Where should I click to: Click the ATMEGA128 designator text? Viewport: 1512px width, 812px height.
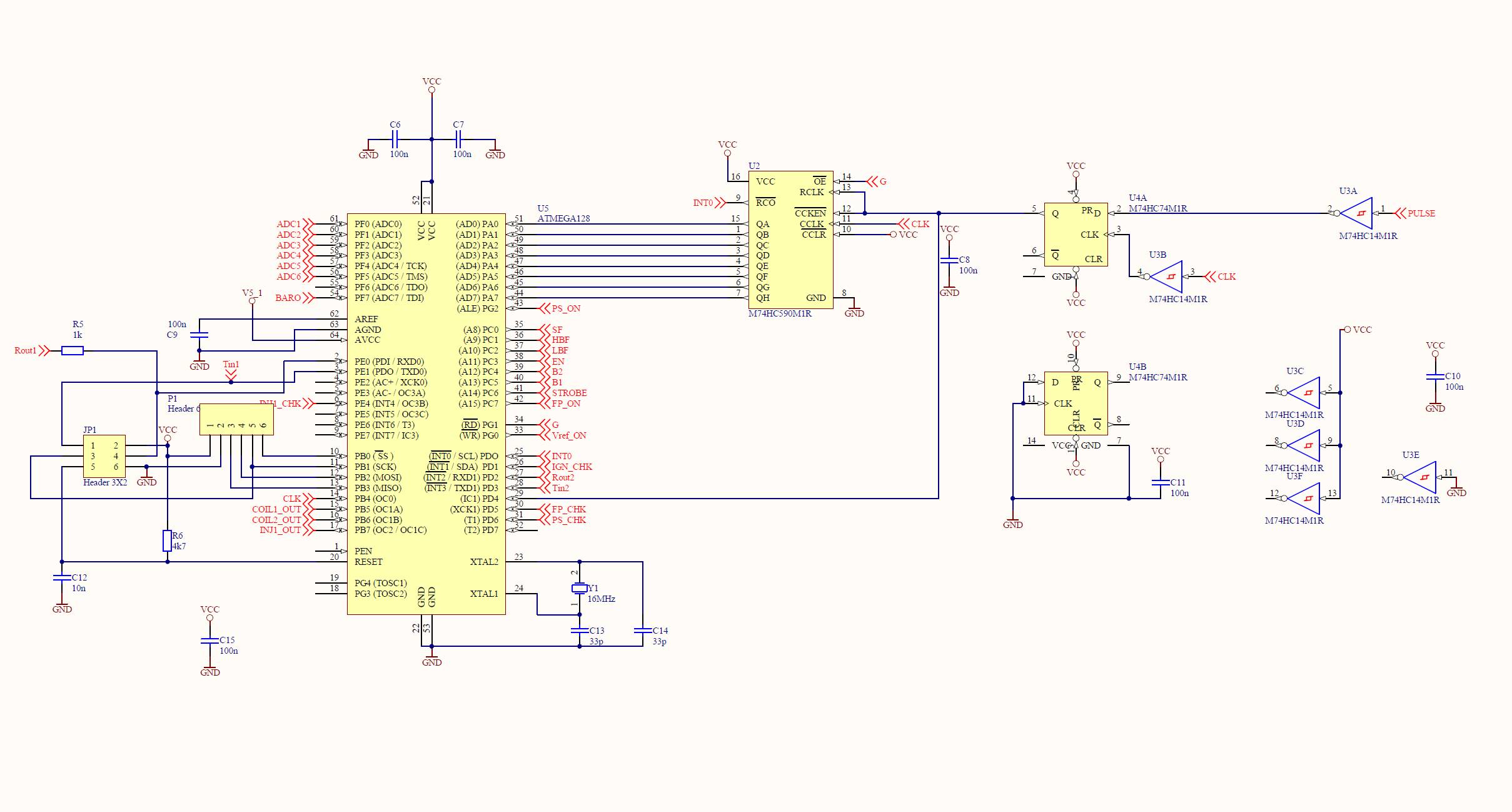click(x=563, y=218)
